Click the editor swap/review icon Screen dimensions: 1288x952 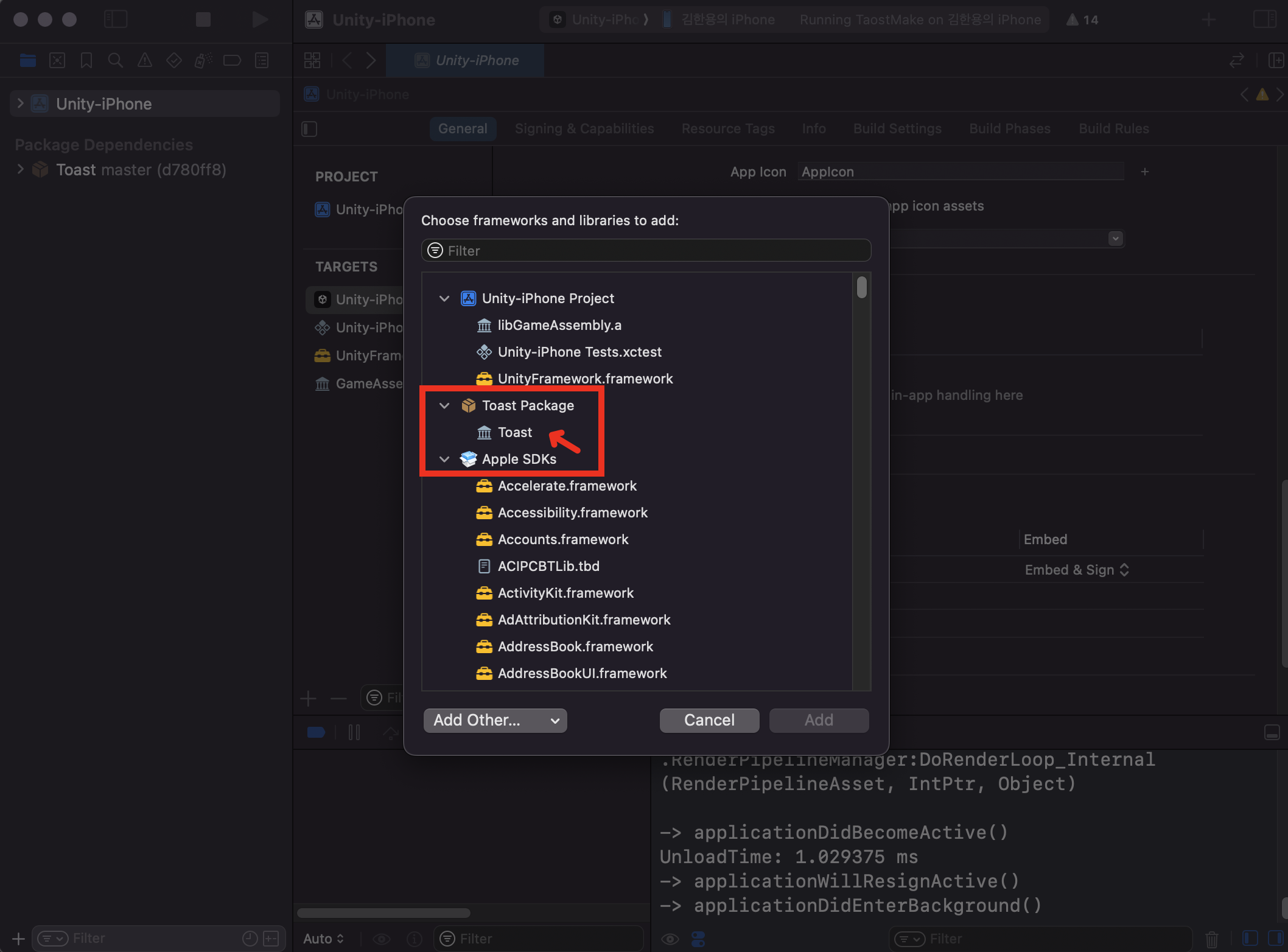tap(1237, 60)
